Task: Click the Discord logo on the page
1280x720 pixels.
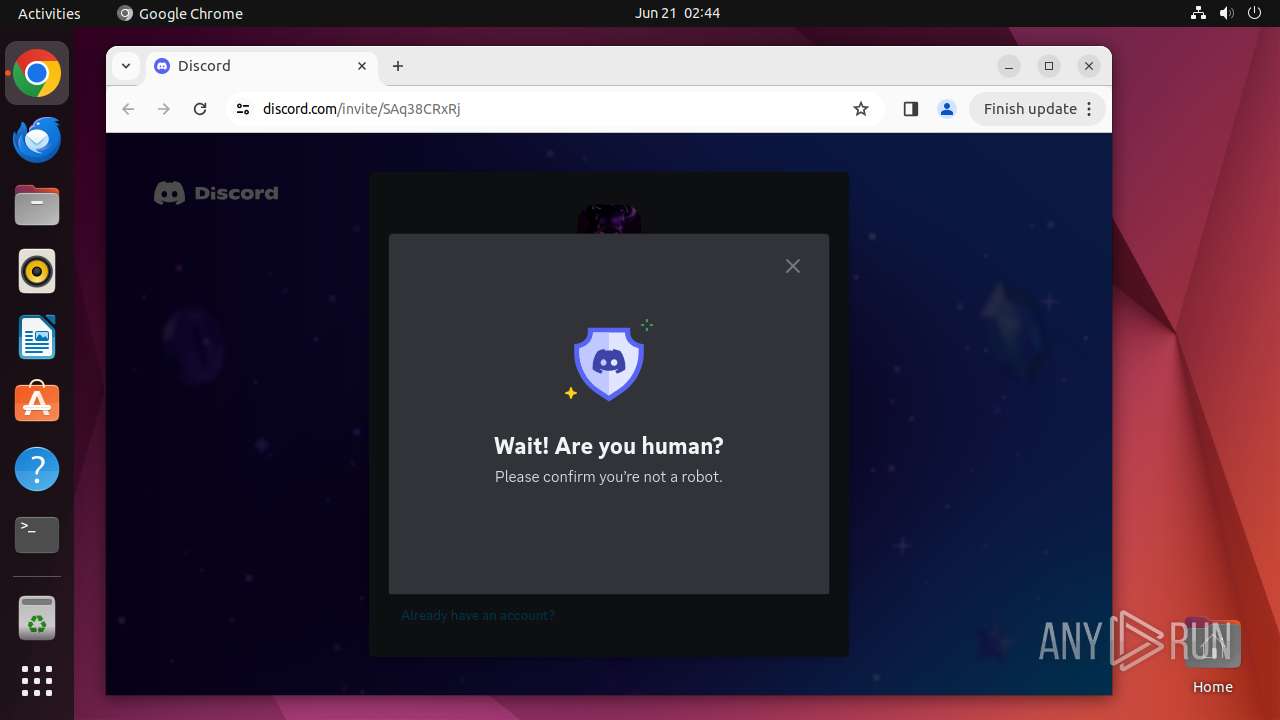Action: [216, 193]
